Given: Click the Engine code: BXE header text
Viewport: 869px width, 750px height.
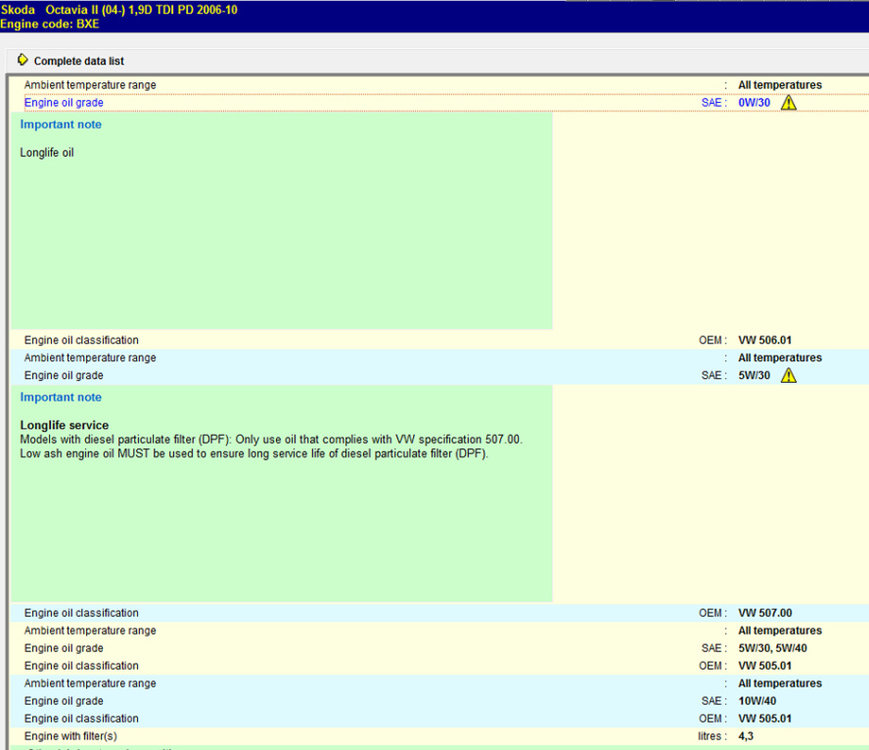Looking at the screenshot, I should [x=49, y=24].
